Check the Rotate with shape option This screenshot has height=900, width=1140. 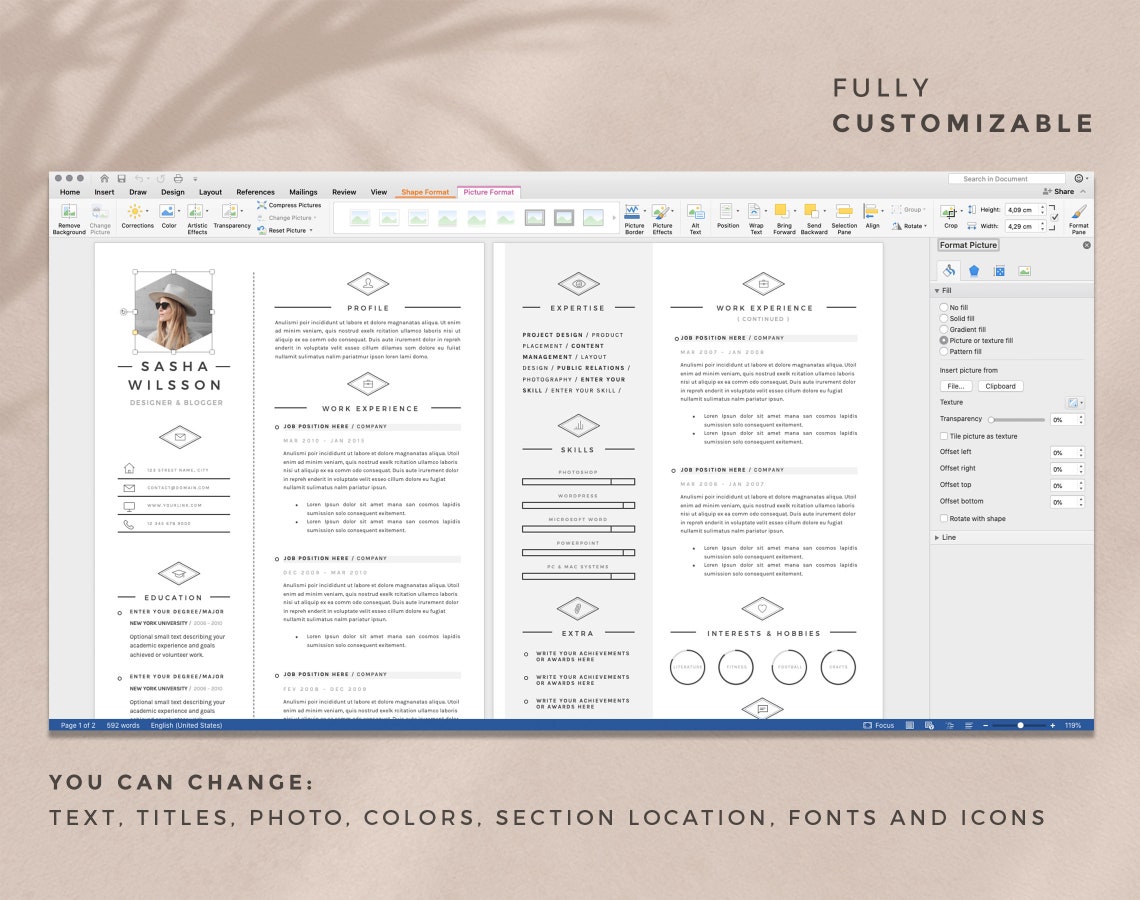click(x=942, y=518)
